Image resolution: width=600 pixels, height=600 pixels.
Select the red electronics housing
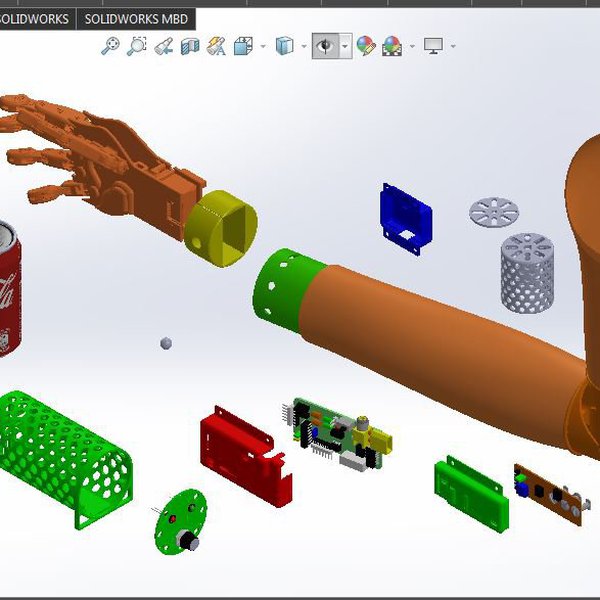click(x=246, y=455)
